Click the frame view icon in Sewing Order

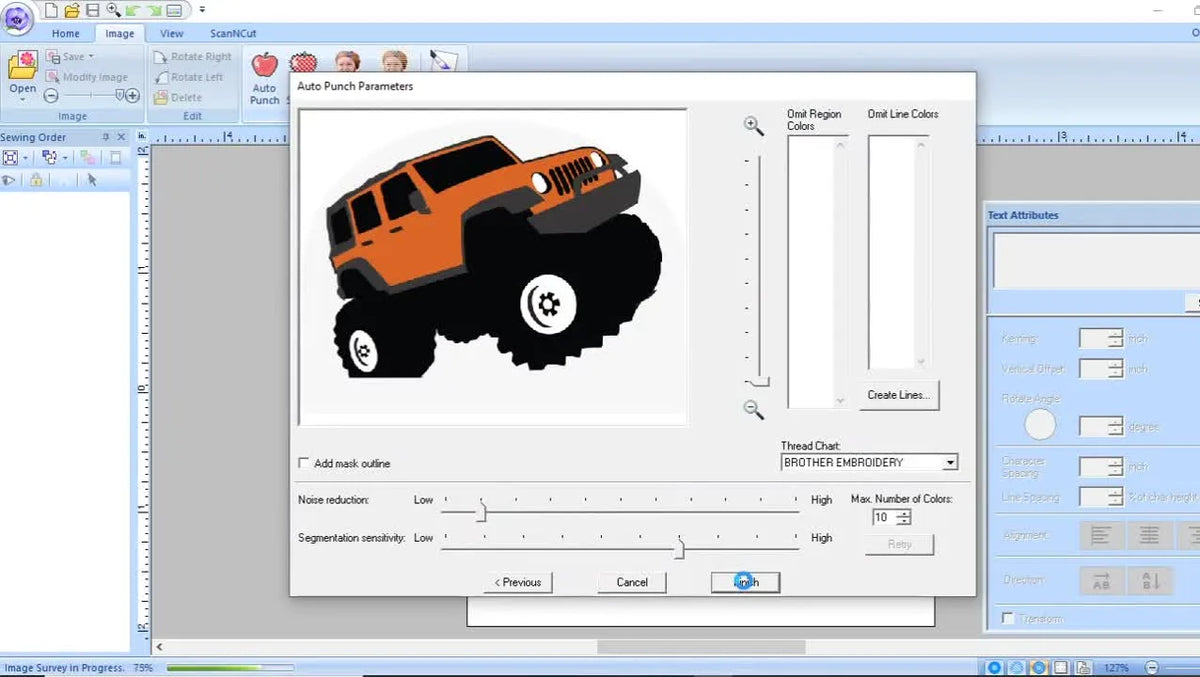point(10,157)
